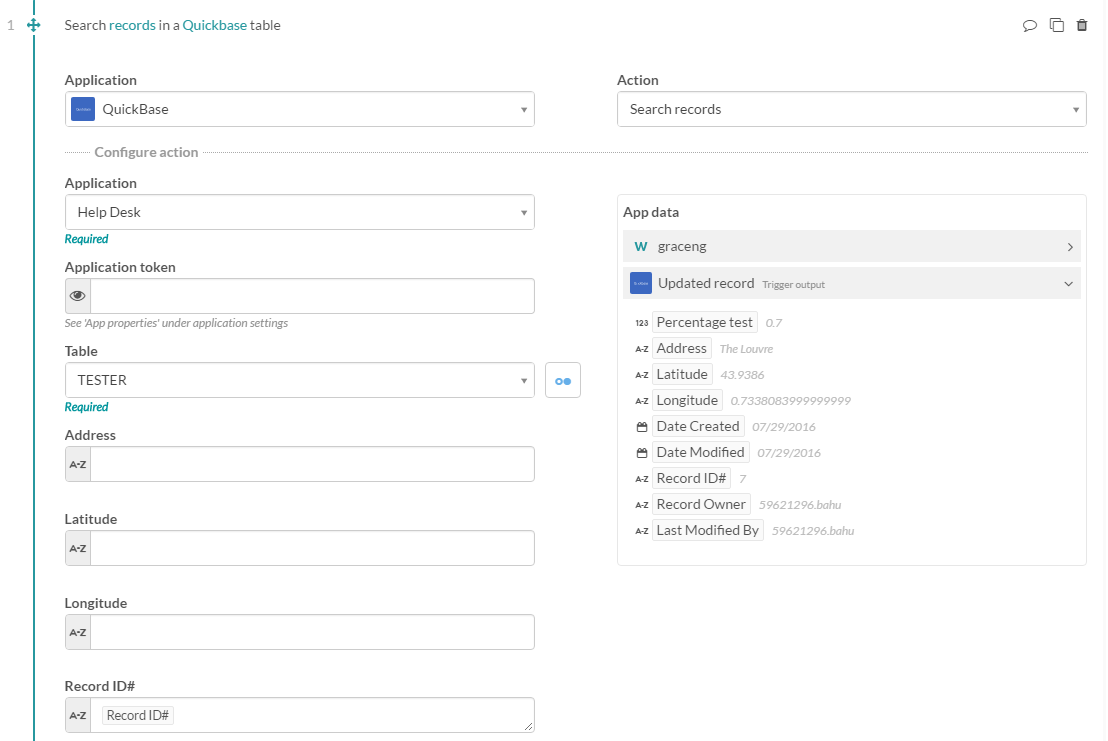Focus the Longitude text input field
1108x741 pixels.
[x=312, y=632]
